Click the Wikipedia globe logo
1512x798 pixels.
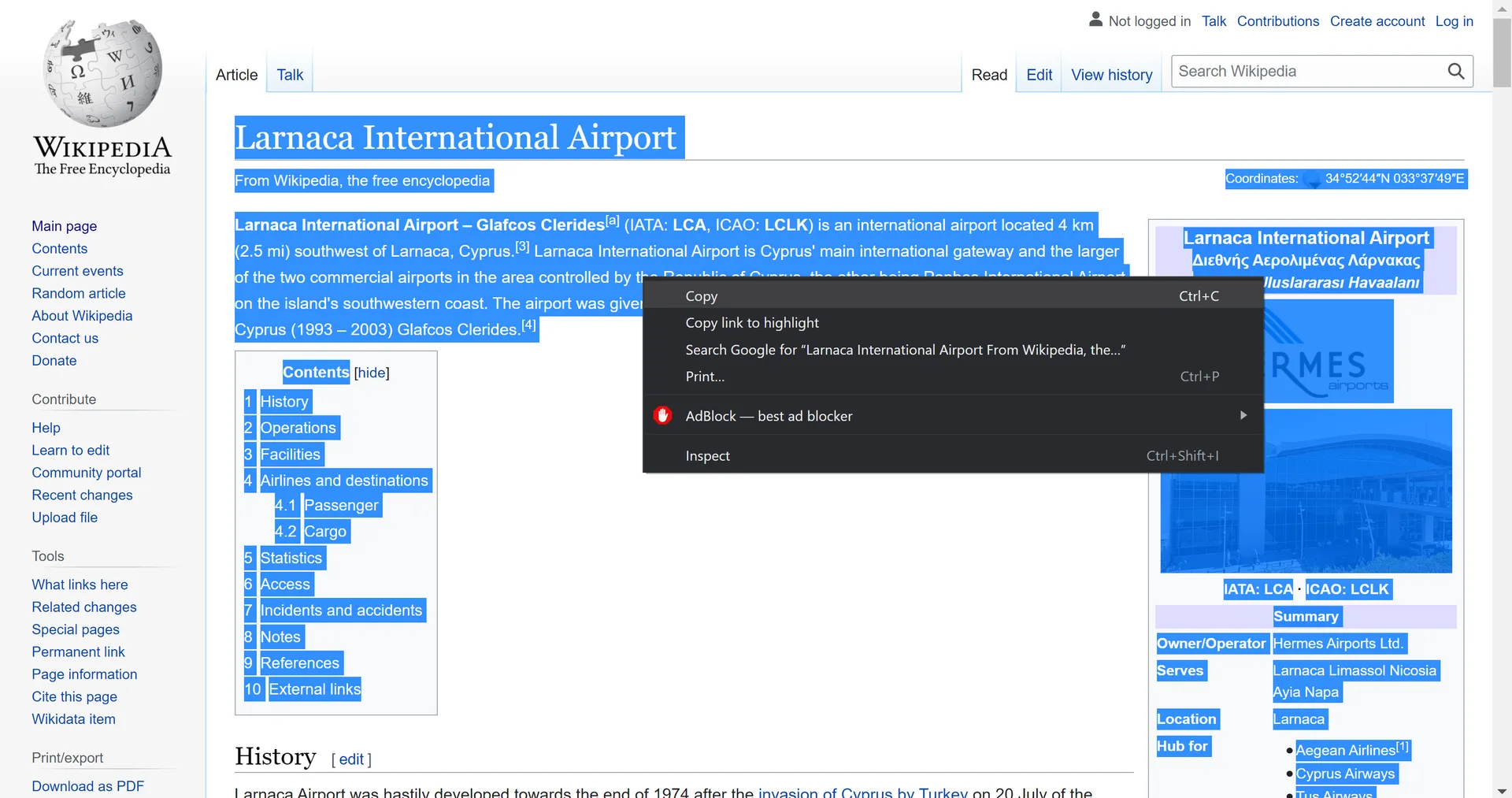click(x=102, y=73)
